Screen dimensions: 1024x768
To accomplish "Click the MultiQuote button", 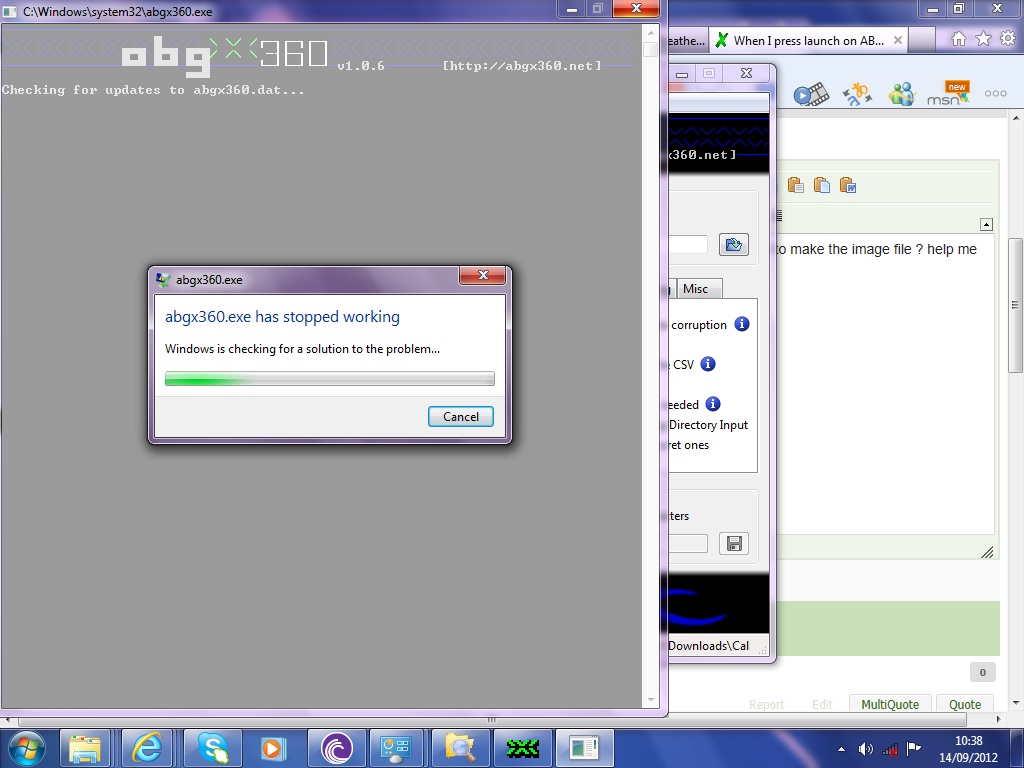I will [890, 704].
